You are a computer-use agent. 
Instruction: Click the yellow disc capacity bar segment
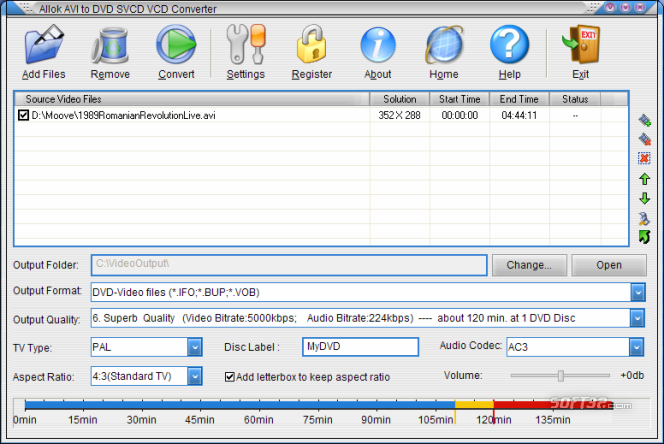[x=474, y=405]
